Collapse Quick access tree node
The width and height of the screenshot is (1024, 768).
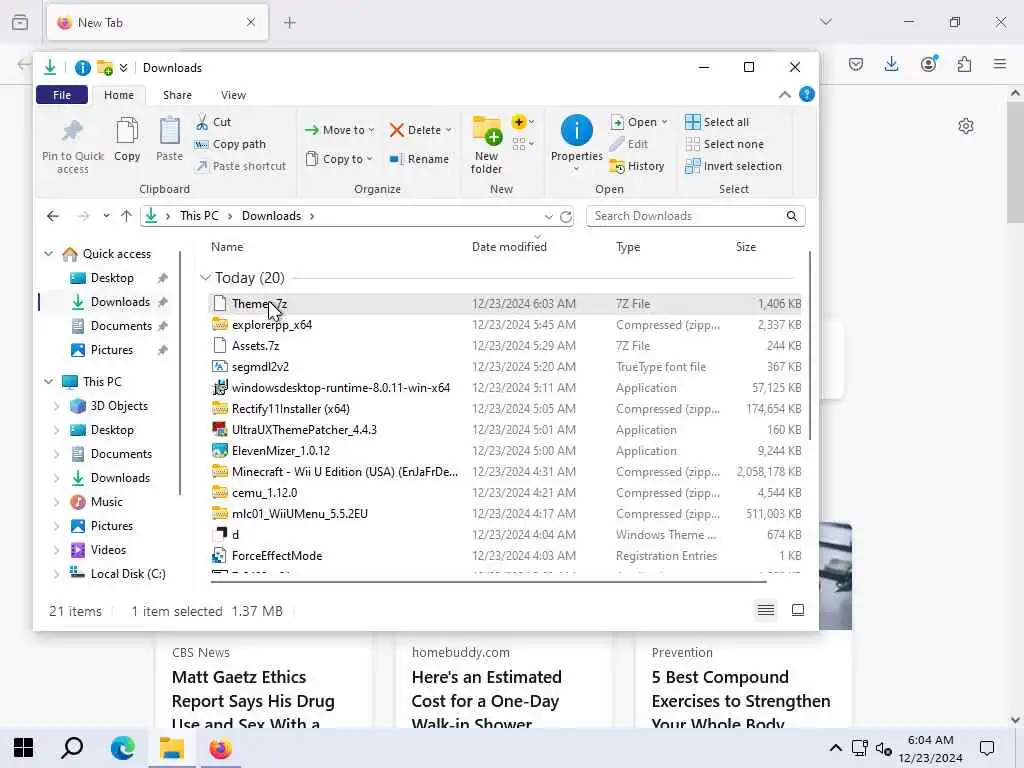point(48,253)
